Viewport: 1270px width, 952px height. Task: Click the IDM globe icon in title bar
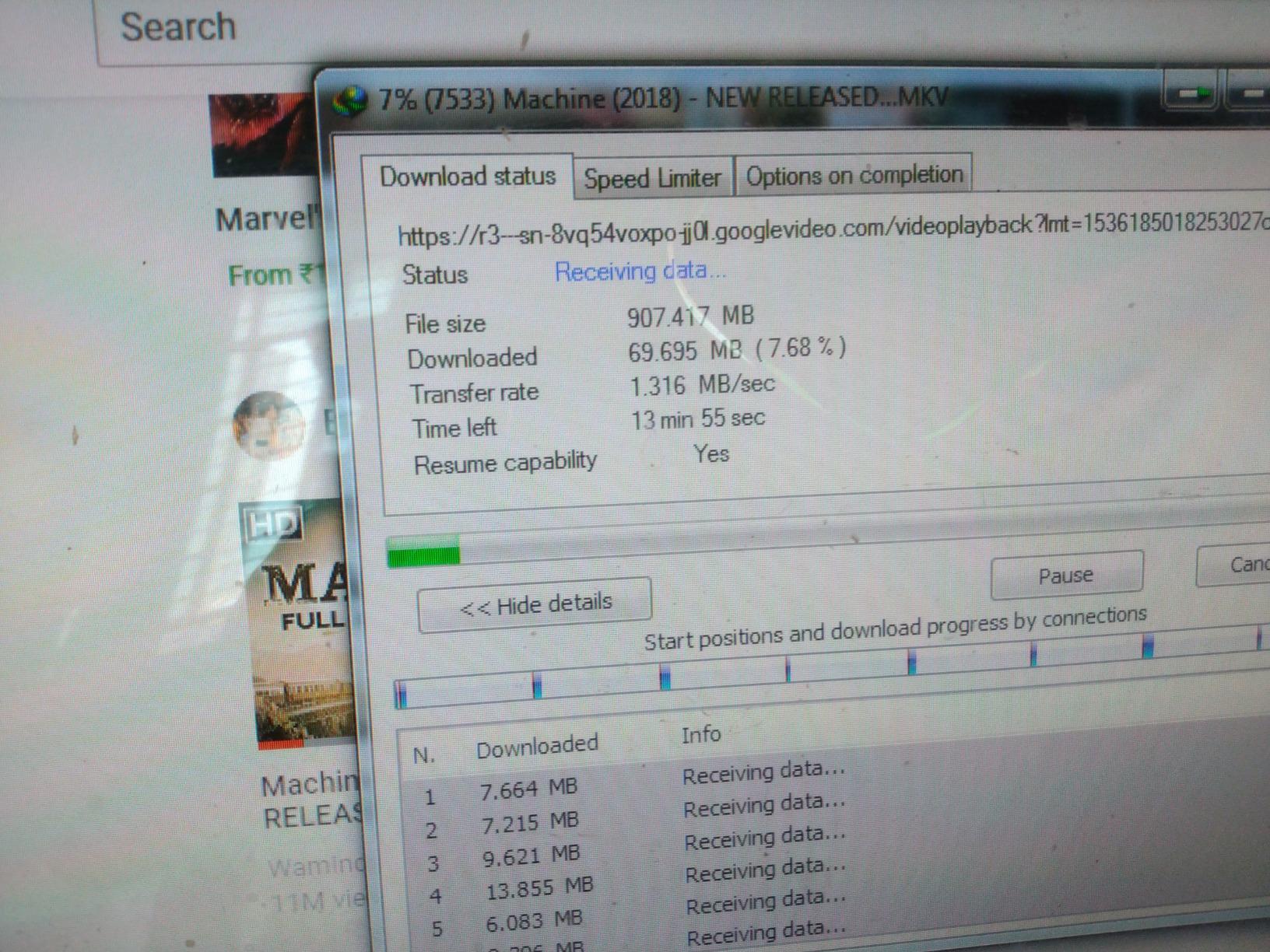click(349, 102)
